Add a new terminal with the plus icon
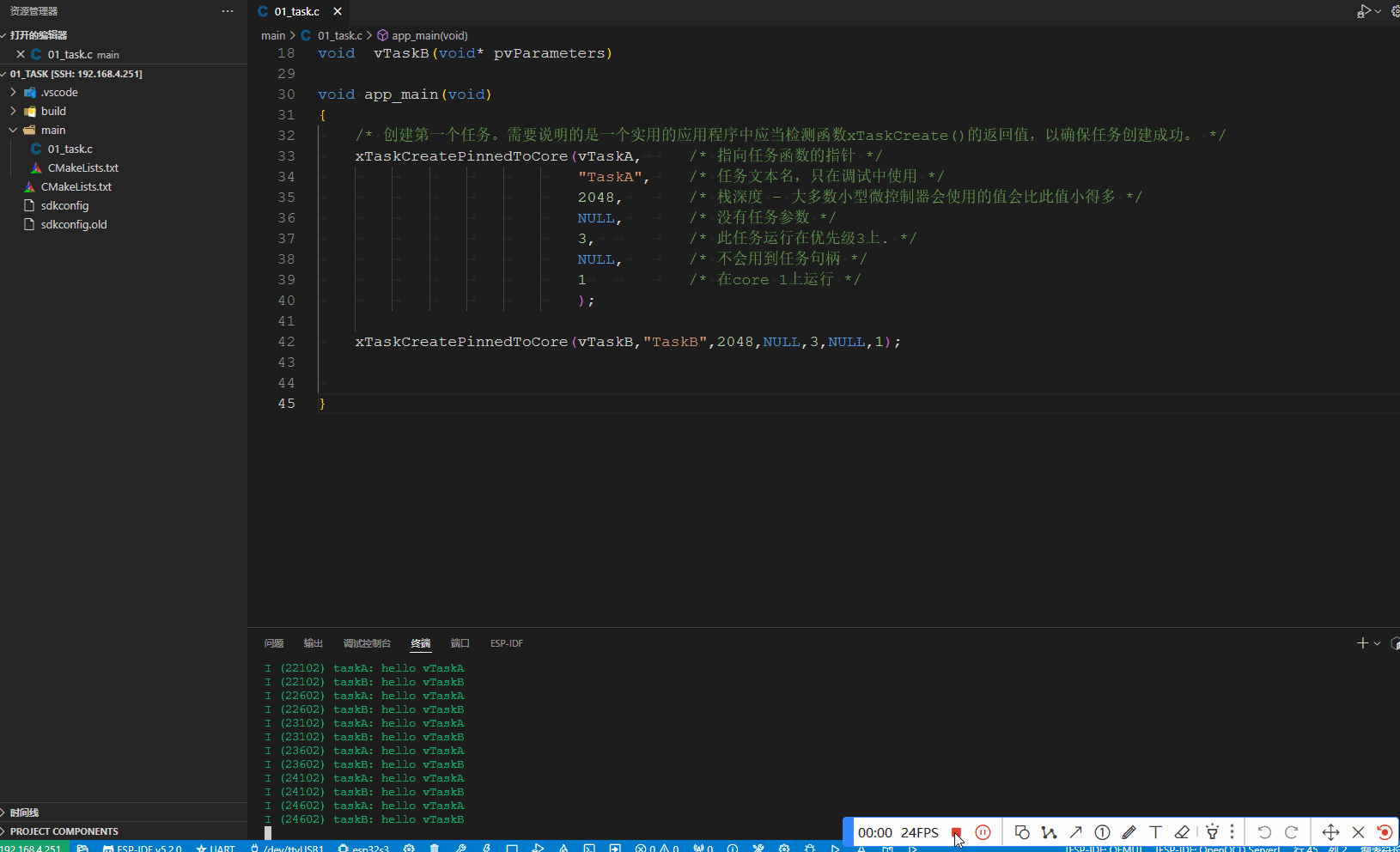 1362,643
